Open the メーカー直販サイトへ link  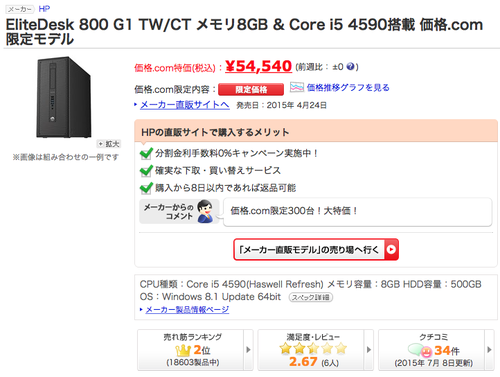(185, 105)
